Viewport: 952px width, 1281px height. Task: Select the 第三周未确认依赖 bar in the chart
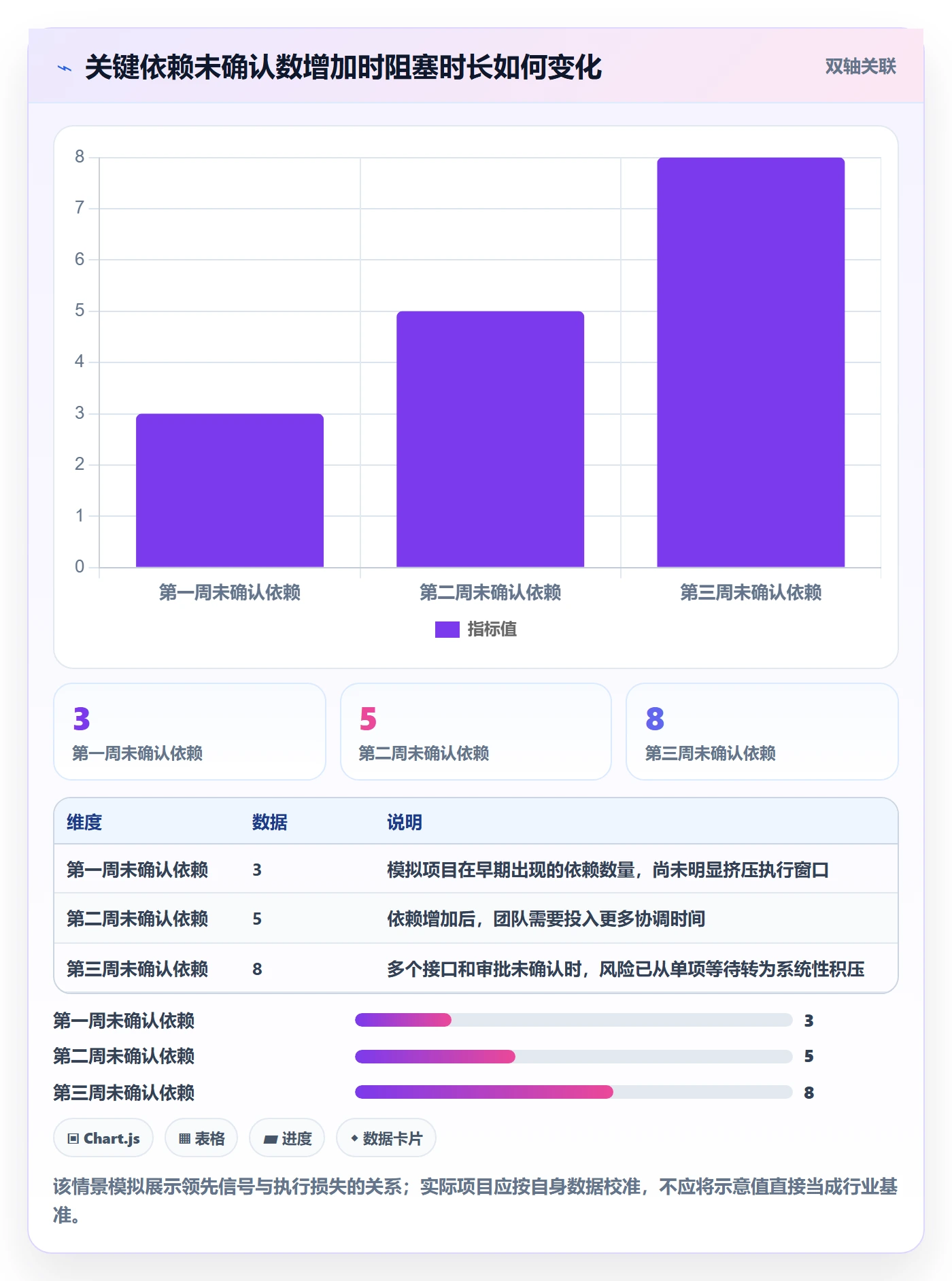coord(751,362)
